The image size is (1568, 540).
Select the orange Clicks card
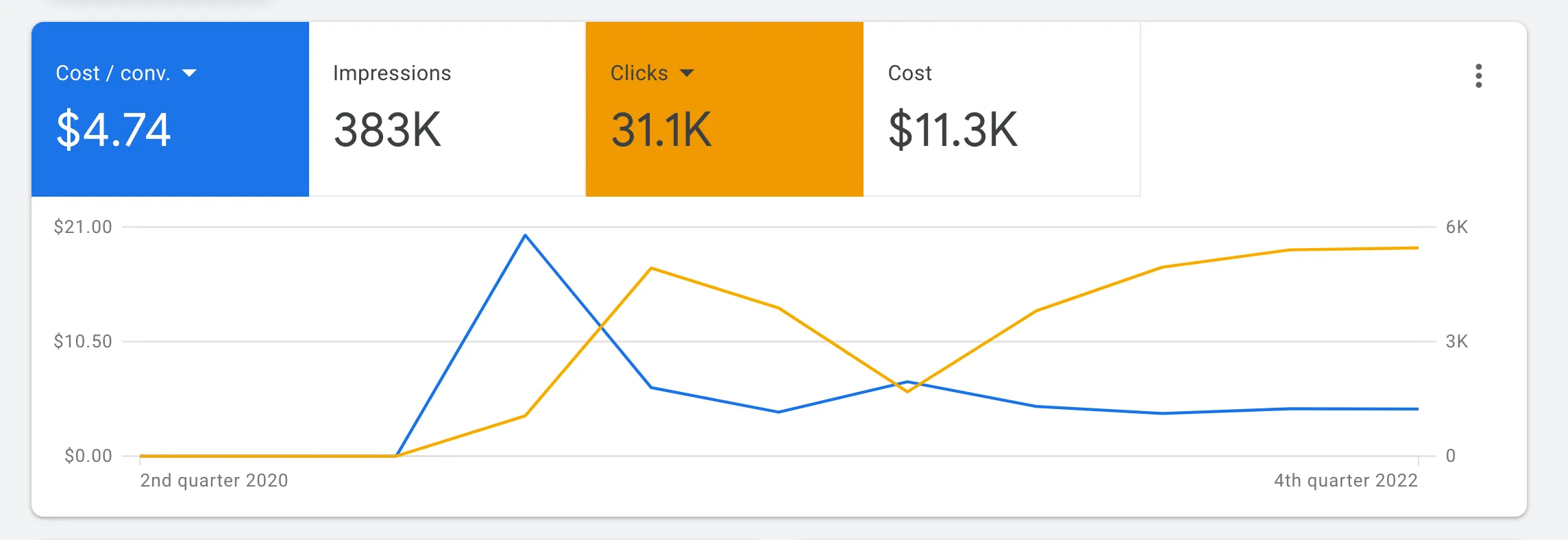tap(724, 109)
